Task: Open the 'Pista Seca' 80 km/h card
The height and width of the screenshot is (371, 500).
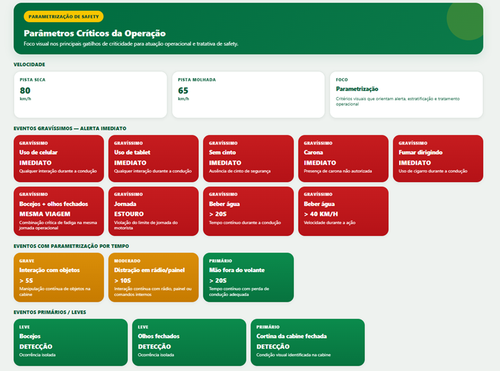Action: (x=90, y=95)
